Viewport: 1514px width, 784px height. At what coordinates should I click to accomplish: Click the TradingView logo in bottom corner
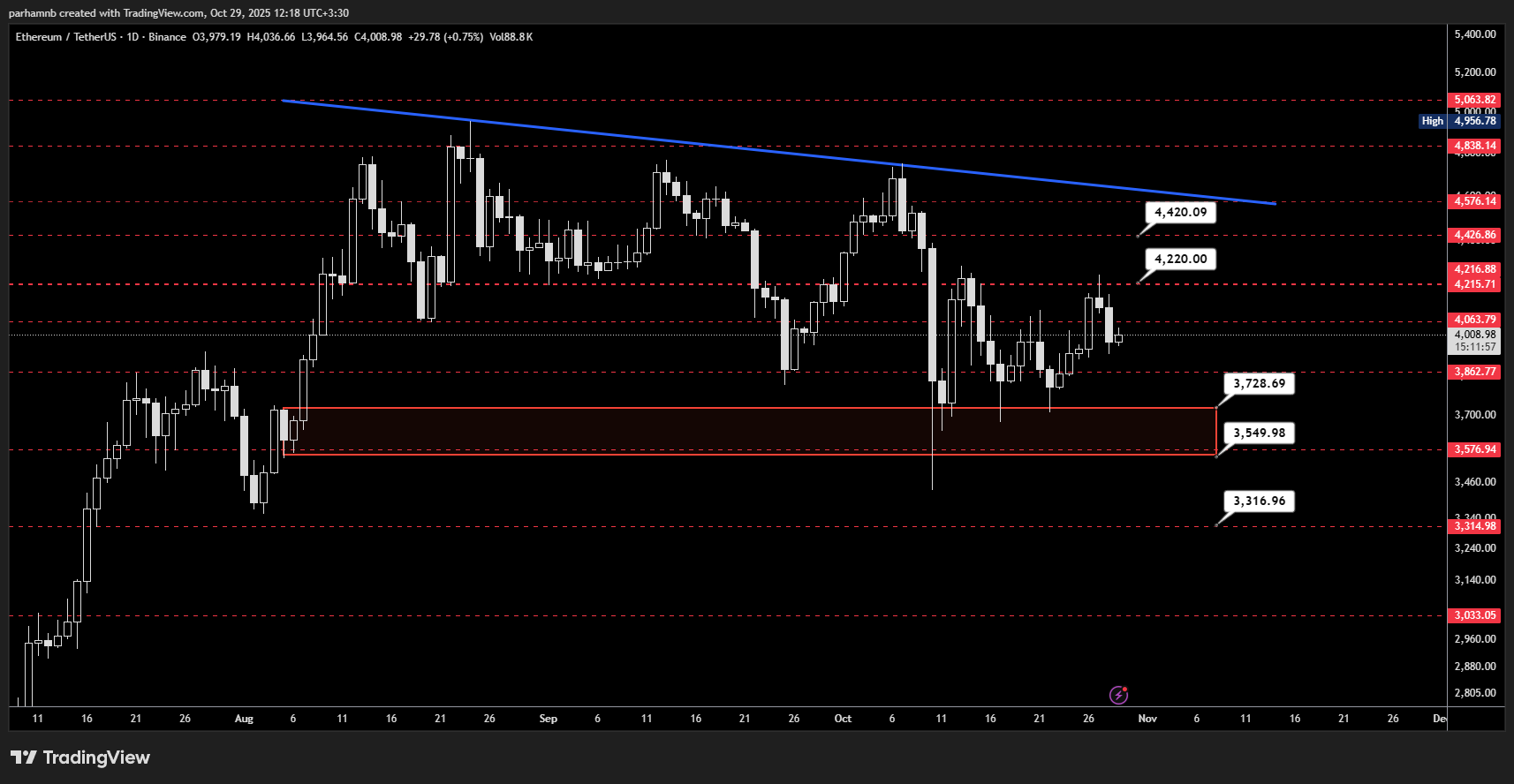coord(80,758)
